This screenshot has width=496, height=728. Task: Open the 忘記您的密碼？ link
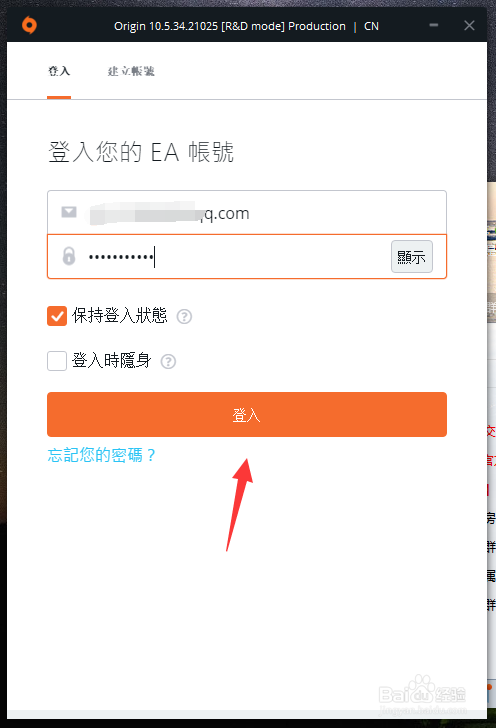pos(101,455)
